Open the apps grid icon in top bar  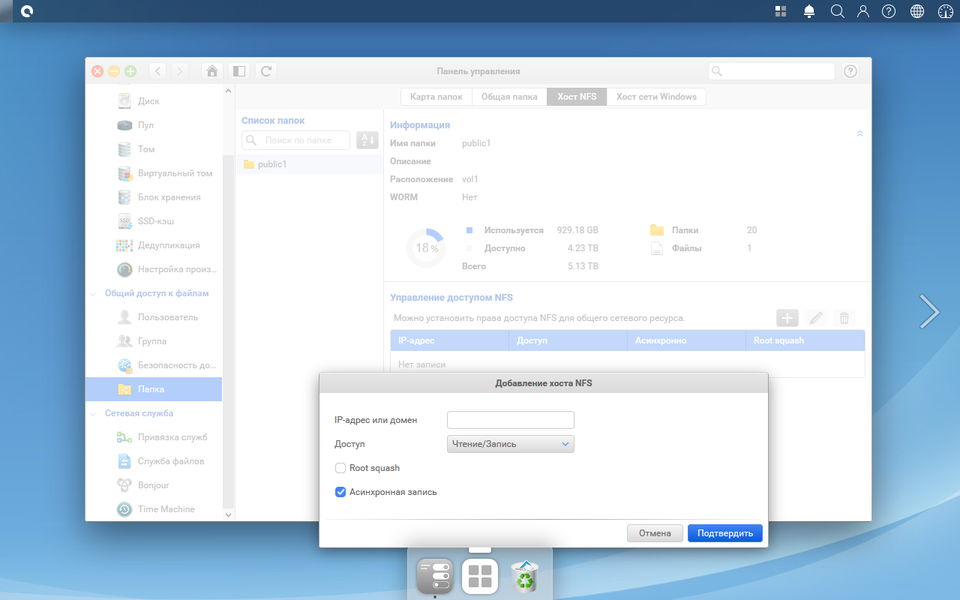tap(781, 11)
